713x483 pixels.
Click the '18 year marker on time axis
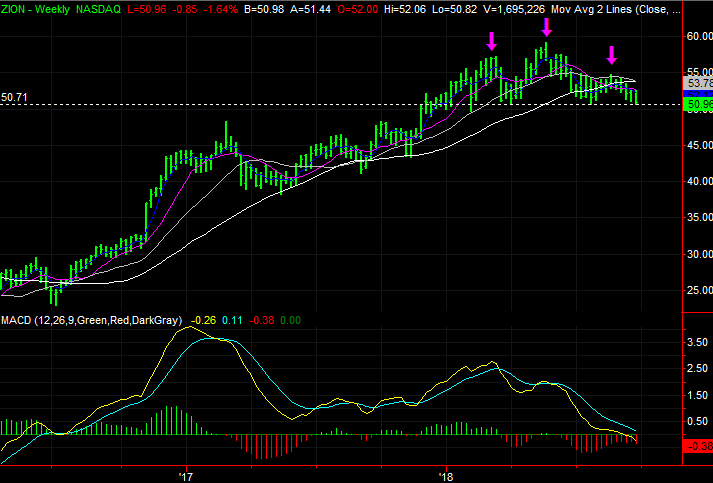[447, 475]
